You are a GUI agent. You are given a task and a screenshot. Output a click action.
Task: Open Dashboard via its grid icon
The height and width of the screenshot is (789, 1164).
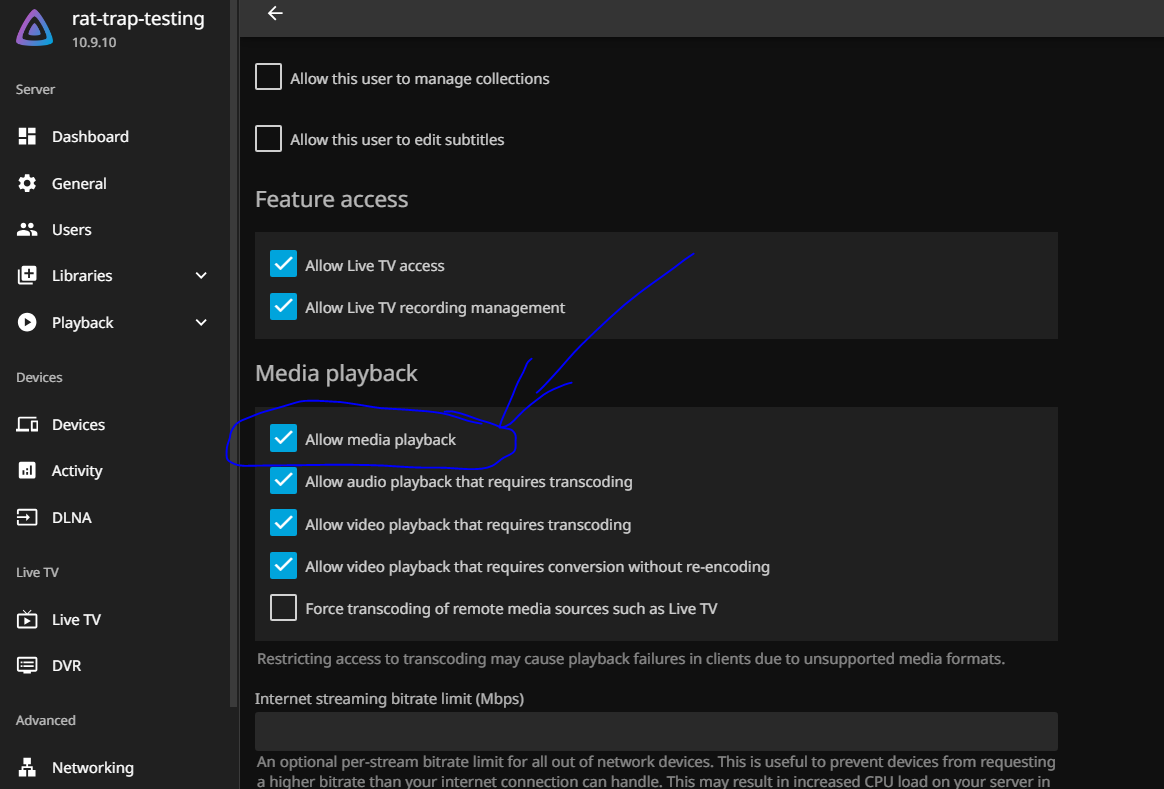[27, 137]
